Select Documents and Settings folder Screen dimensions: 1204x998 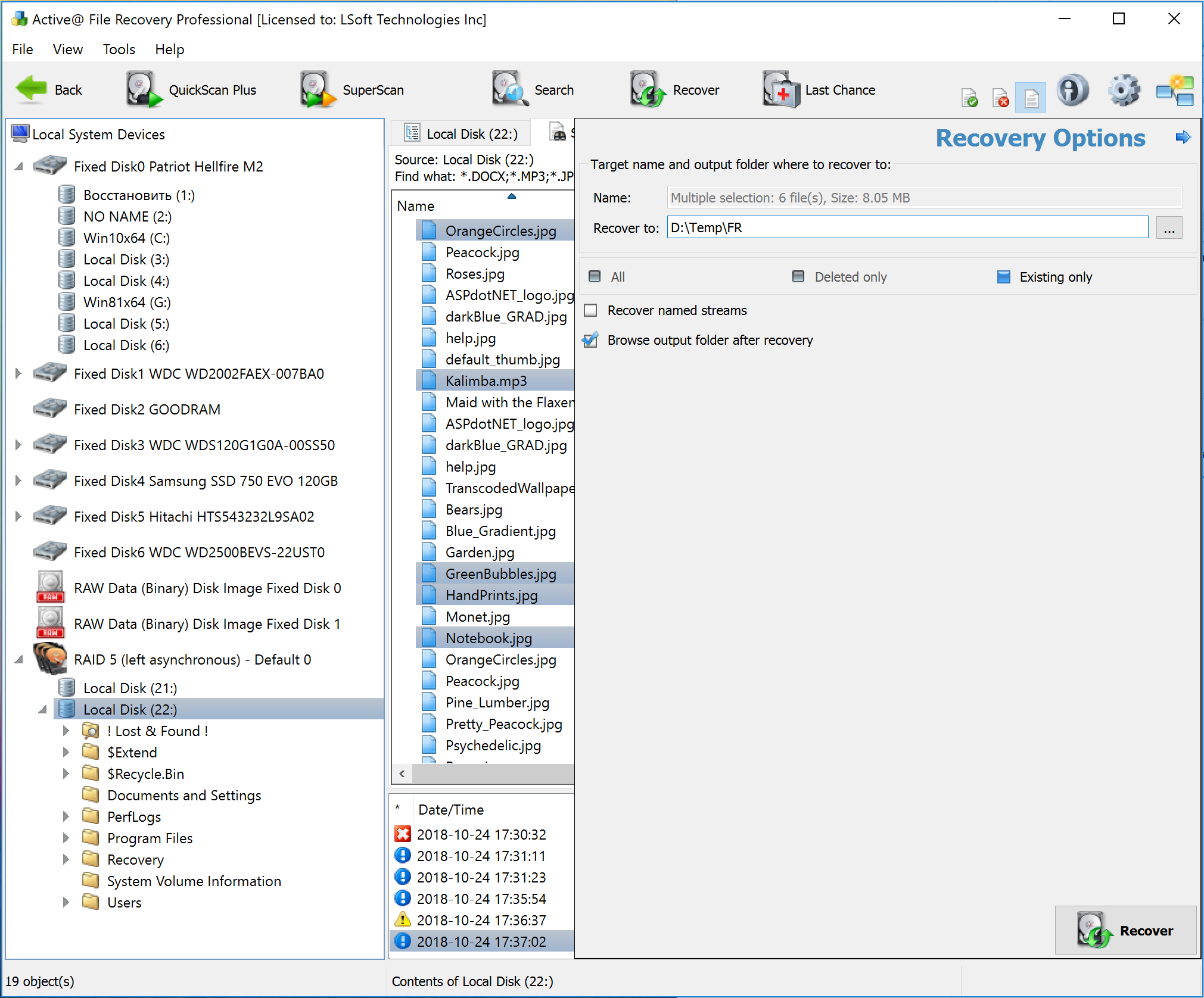click(x=183, y=796)
